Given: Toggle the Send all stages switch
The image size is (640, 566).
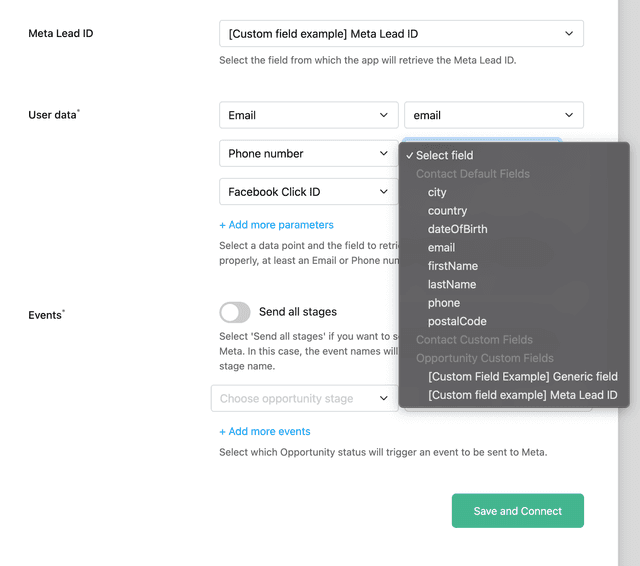Looking at the screenshot, I should 235,312.
